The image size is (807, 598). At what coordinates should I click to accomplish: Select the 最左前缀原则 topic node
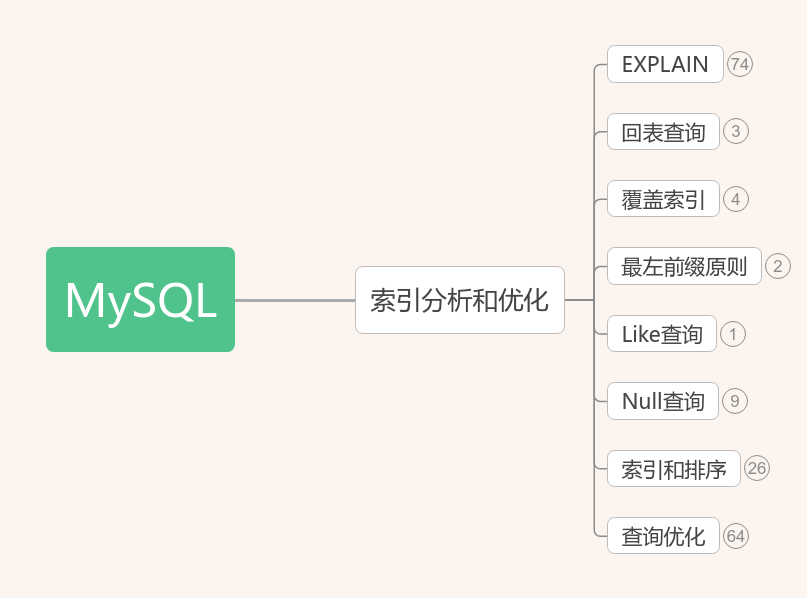point(684,267)
